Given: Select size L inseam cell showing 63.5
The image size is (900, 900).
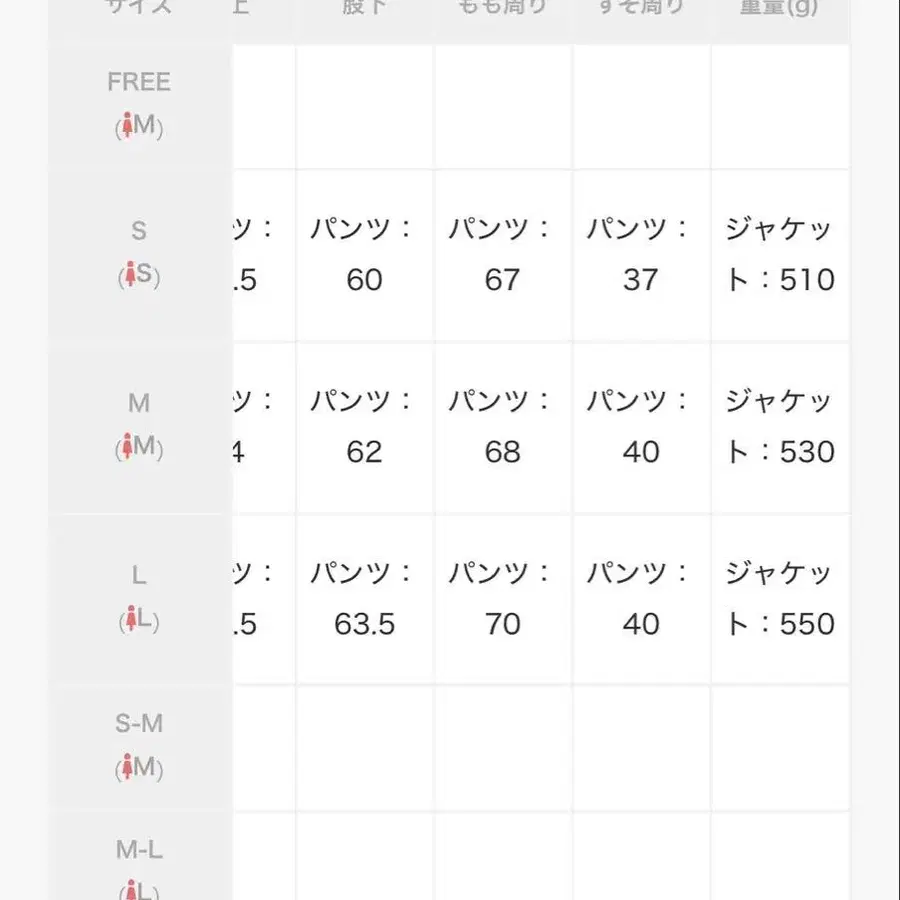Looking at the screenshot, I should pos(364,624).
